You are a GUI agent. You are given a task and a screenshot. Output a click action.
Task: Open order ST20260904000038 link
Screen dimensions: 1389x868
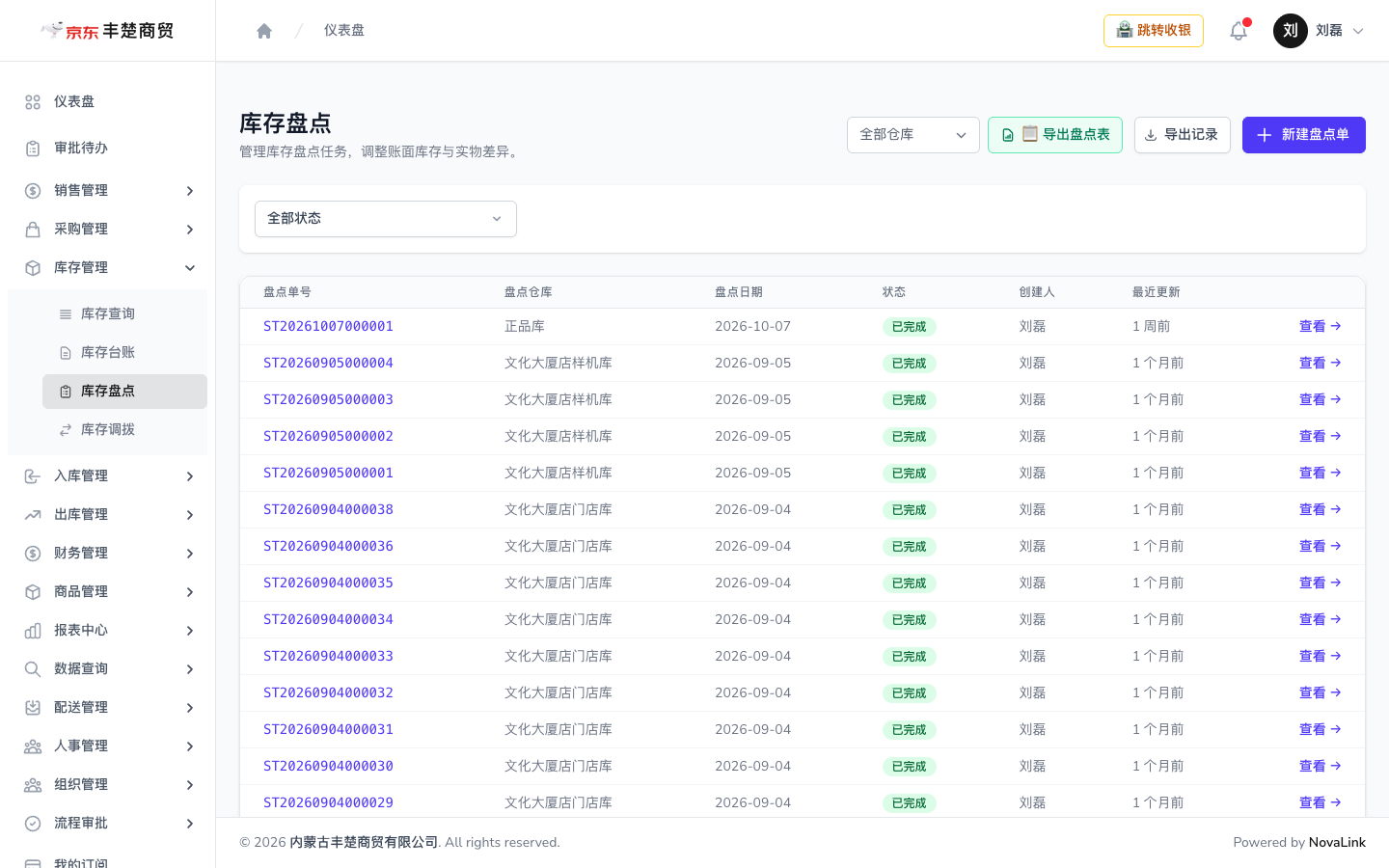click(328, 510)
